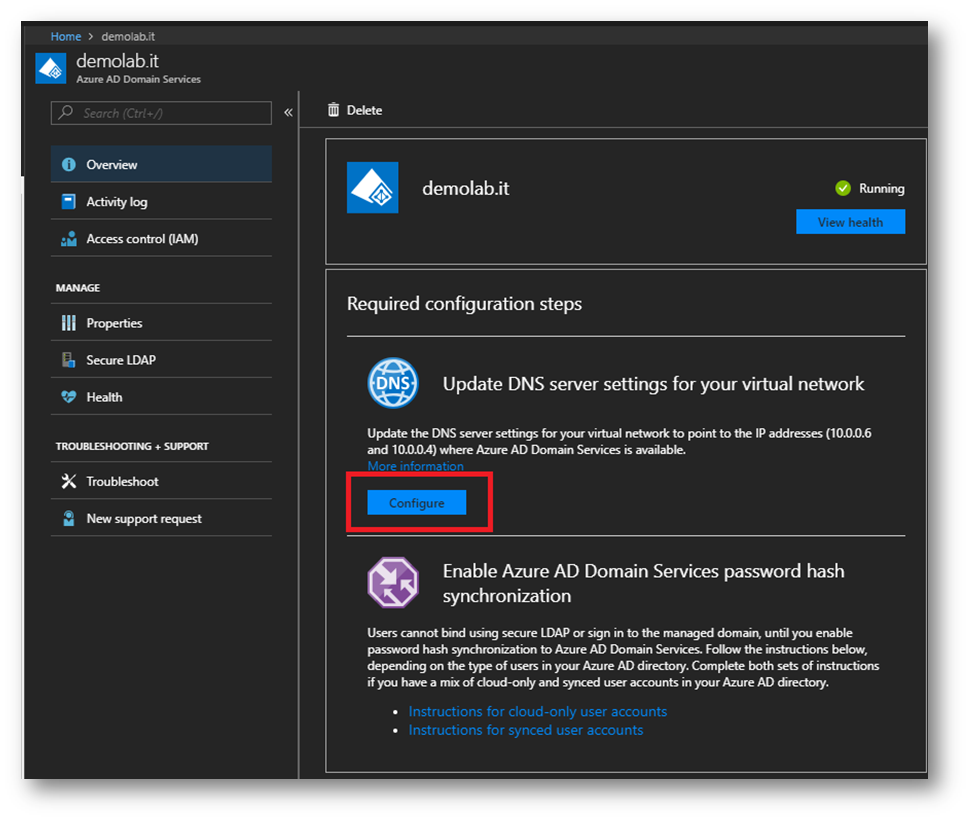This screenshot has width=970, height=821.
Task: Click the New support request icon
Action: pyautogui.click(x=69, y=518)
